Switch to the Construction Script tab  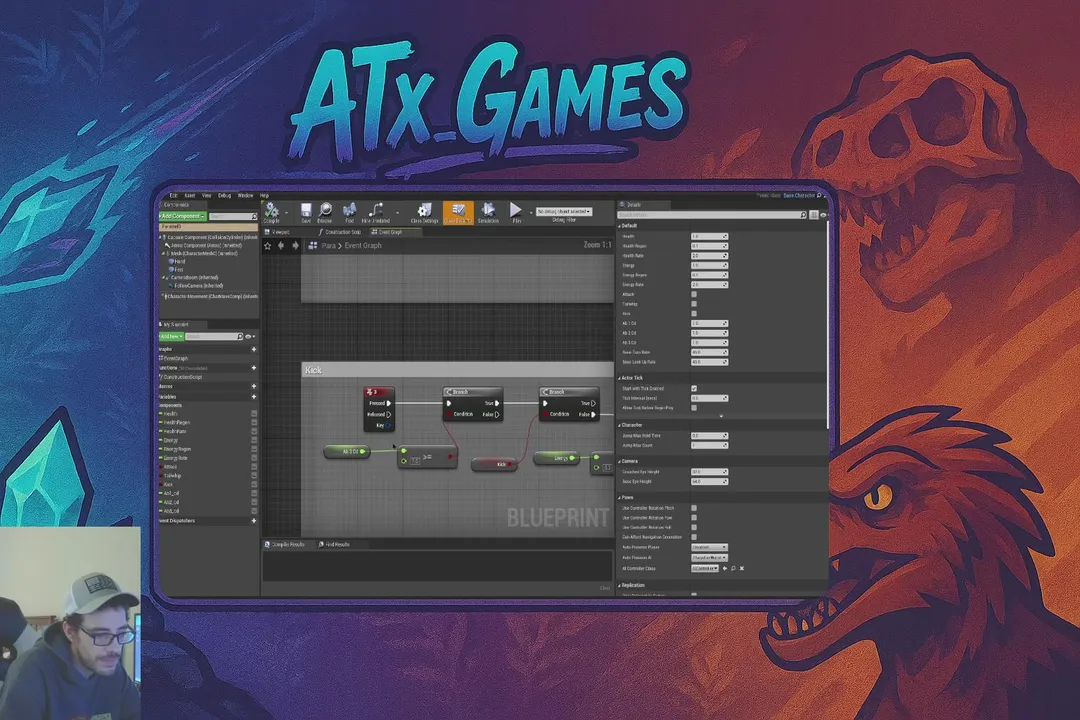(340, 232)
